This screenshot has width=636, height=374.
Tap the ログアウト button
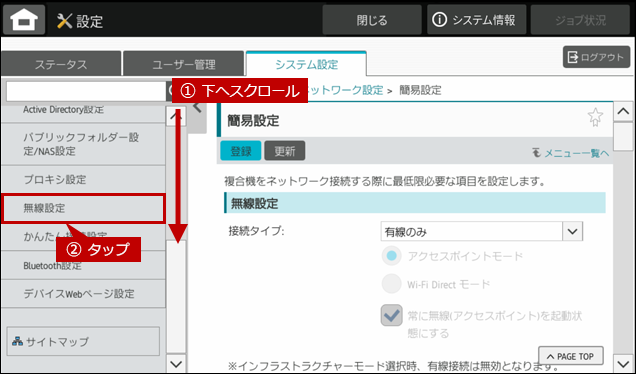pyautogui.click(x=596, y=57)
